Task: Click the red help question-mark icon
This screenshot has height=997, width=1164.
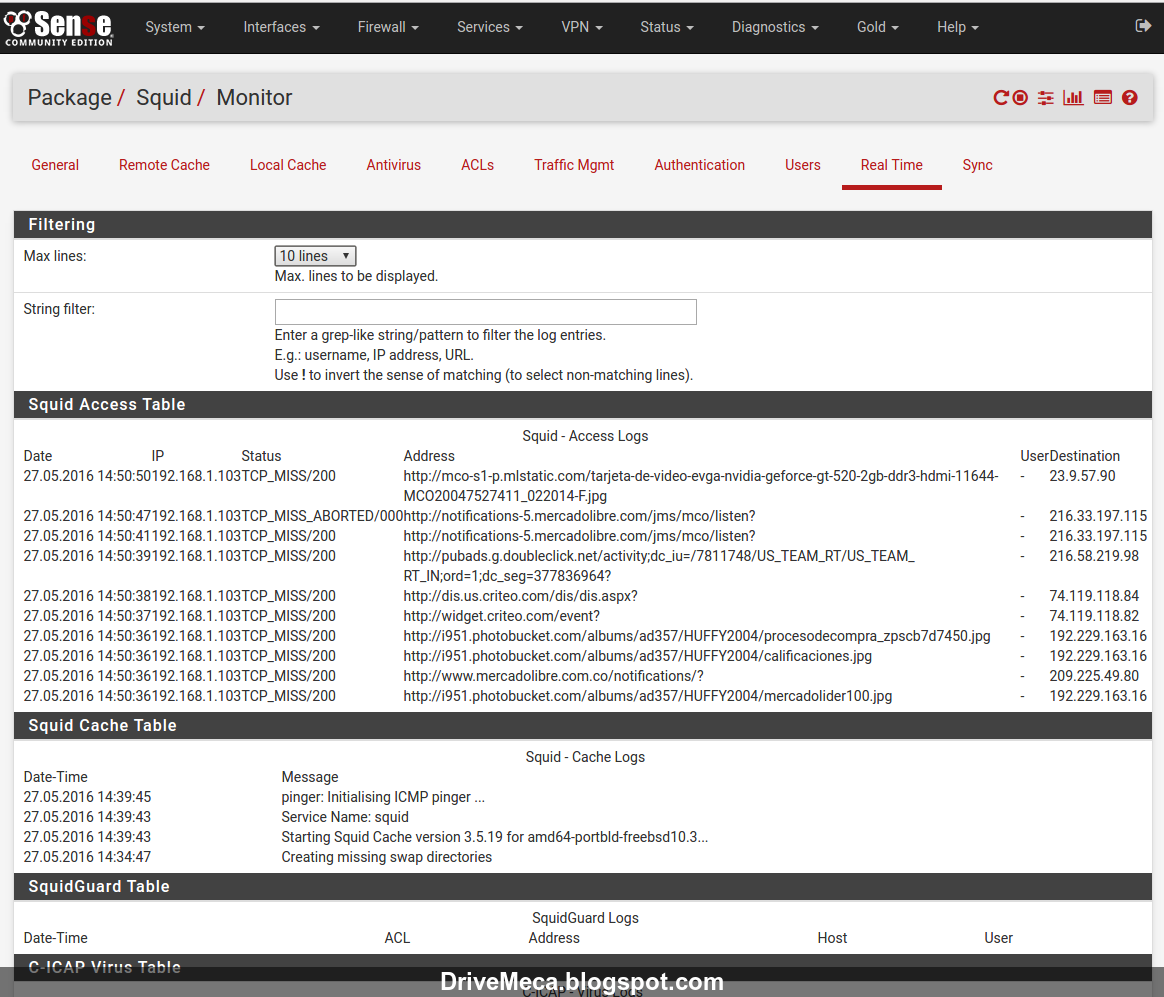Action: pos(1130,97)
